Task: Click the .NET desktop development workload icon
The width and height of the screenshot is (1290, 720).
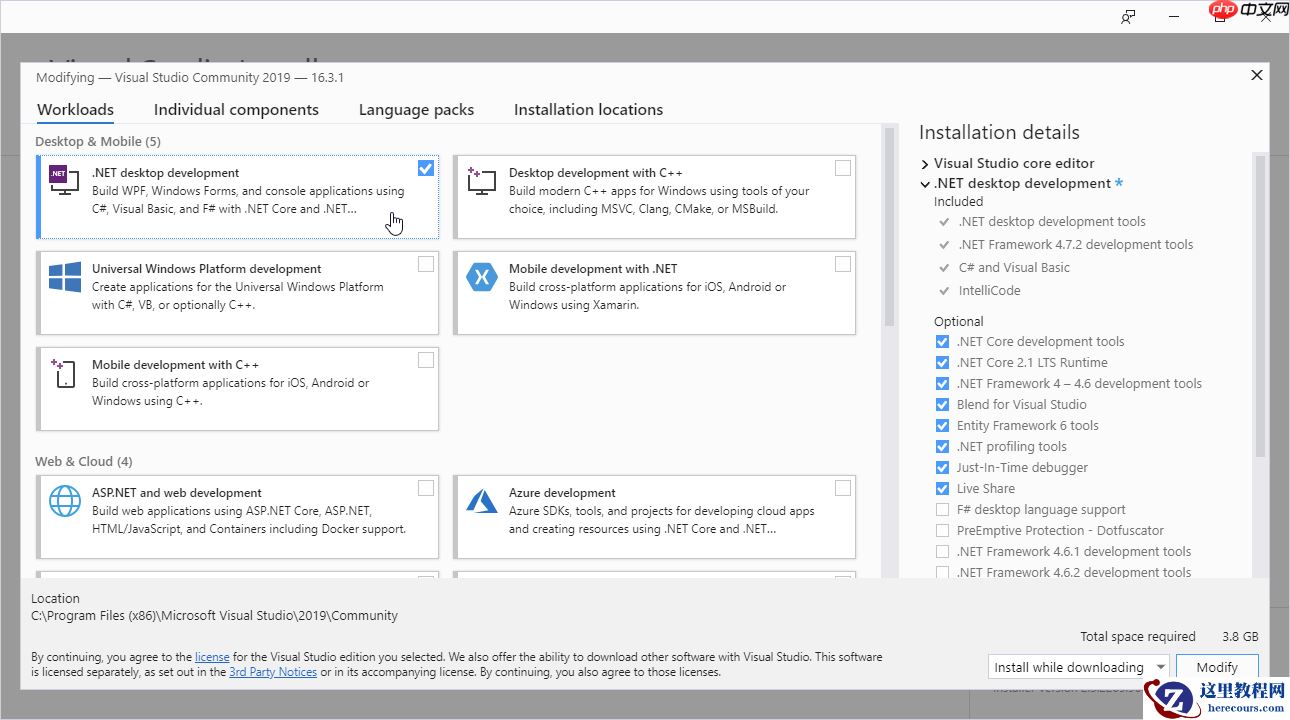Action: [x=64, y=179]
